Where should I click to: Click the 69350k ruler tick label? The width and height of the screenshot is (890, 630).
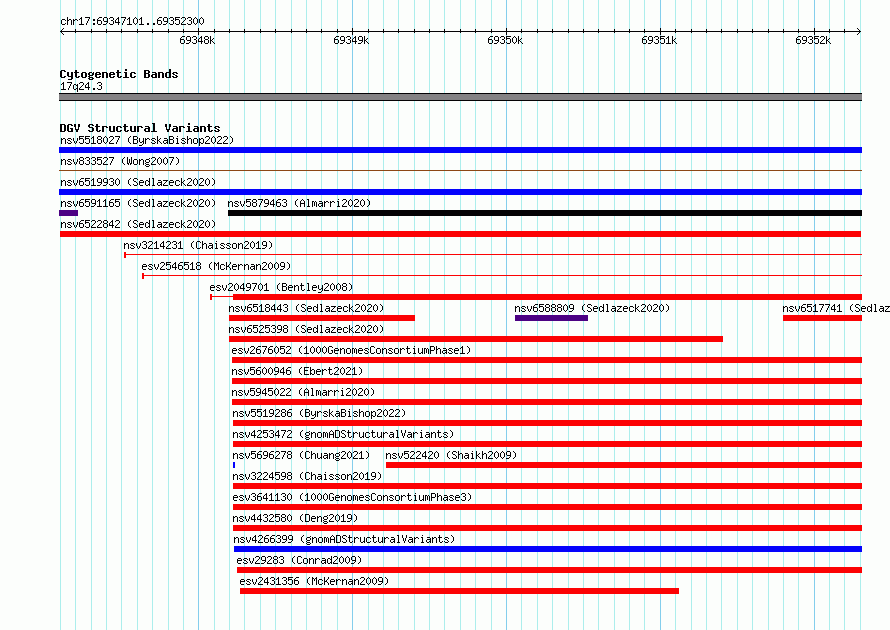pyautogui.click(x=505, y=40)
